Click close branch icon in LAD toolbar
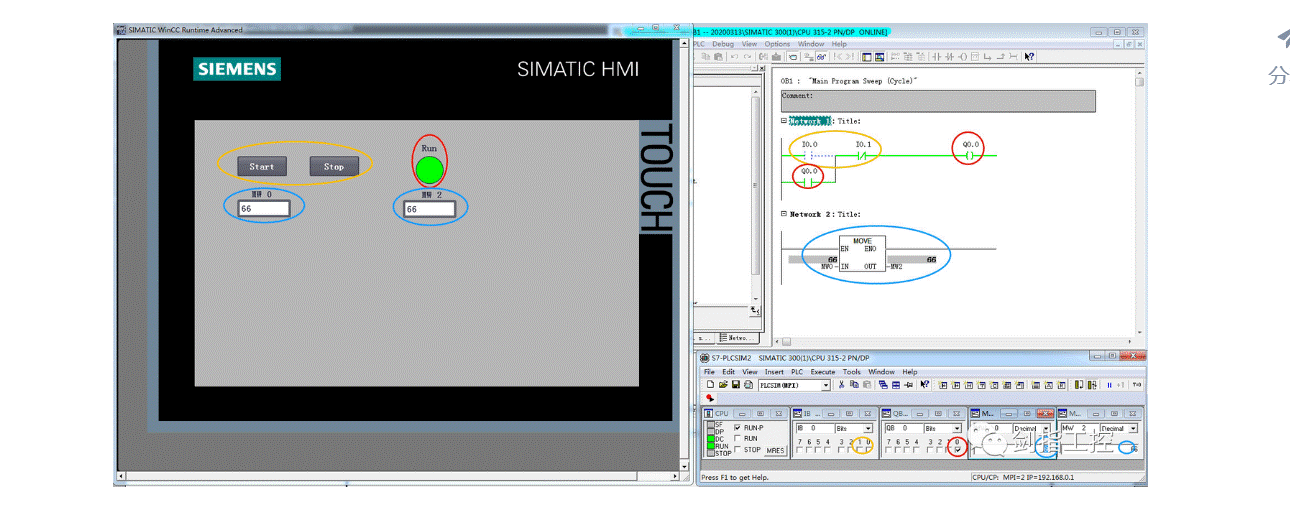1290x512 pixels. (1000, 57)
